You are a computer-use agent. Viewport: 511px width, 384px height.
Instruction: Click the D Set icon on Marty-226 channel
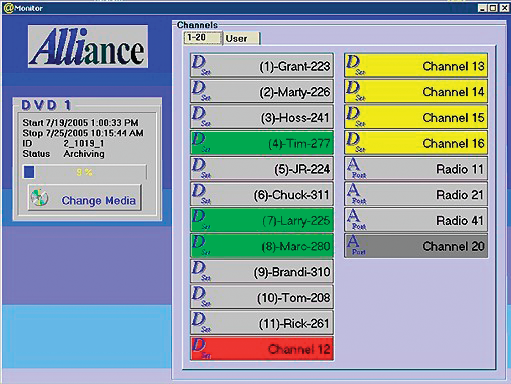click(x=201, y=91)
